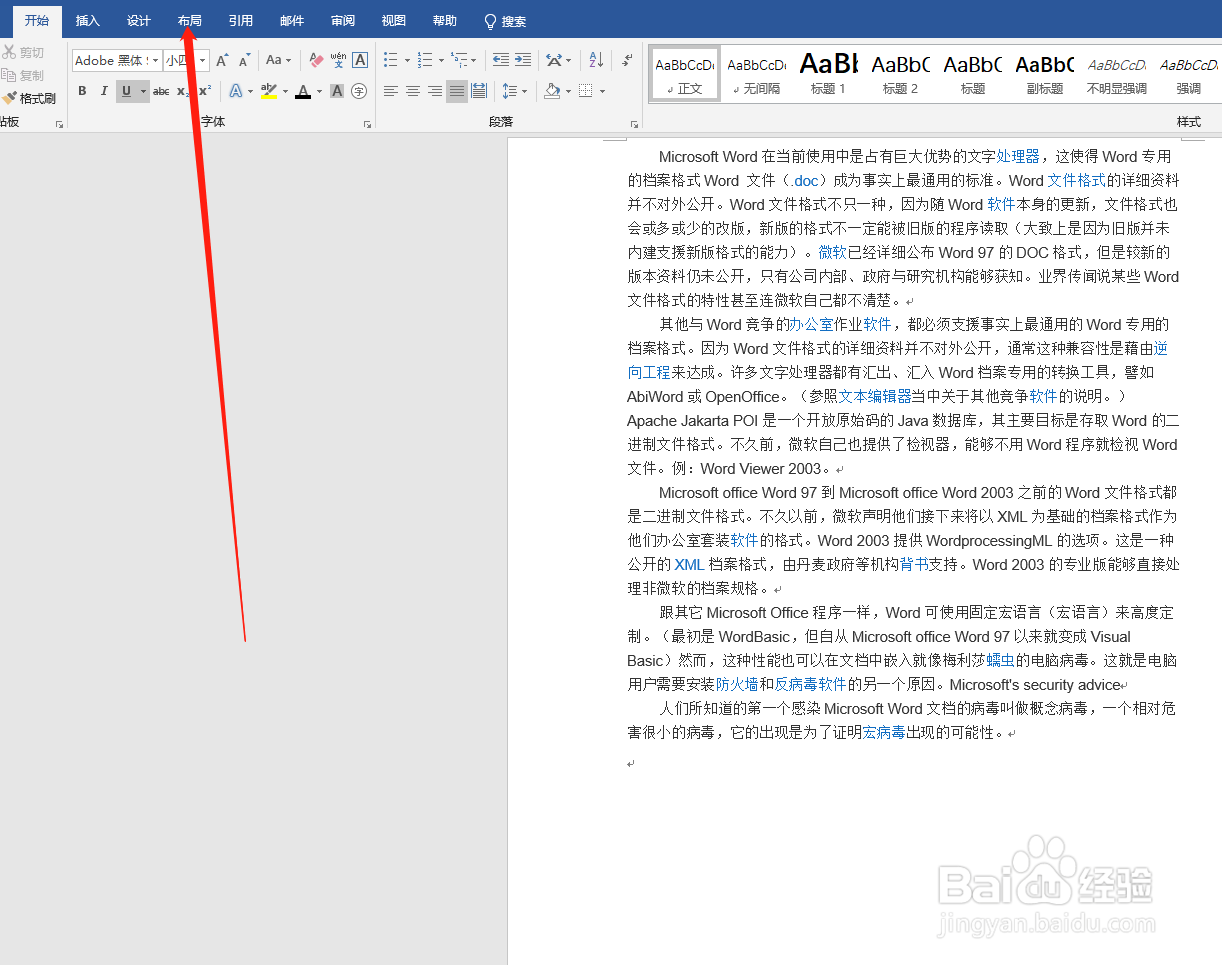Increase font size with grow font icon
The image size is (1222, 965).
click(x=222, y=61)
